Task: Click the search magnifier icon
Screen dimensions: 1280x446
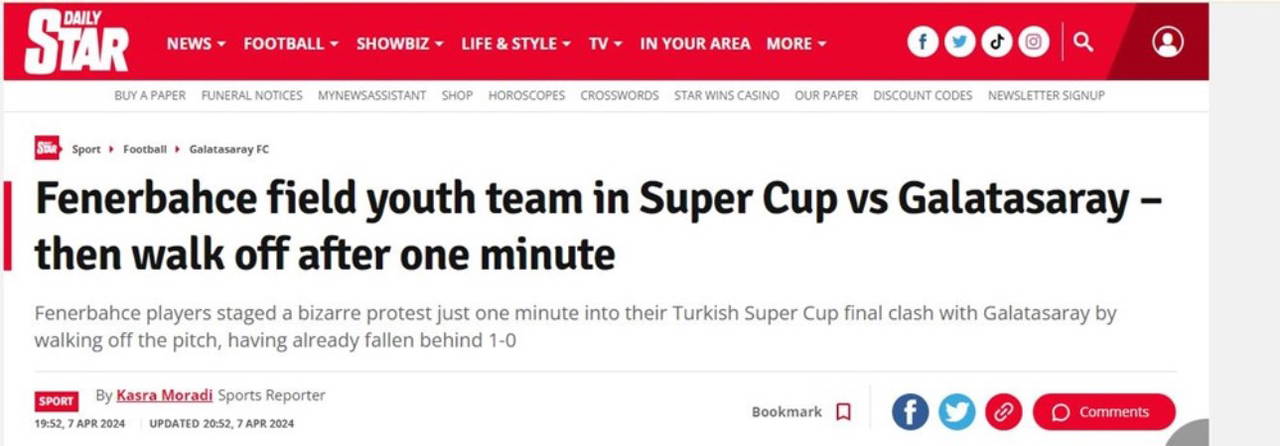Action: (1083, 42)
